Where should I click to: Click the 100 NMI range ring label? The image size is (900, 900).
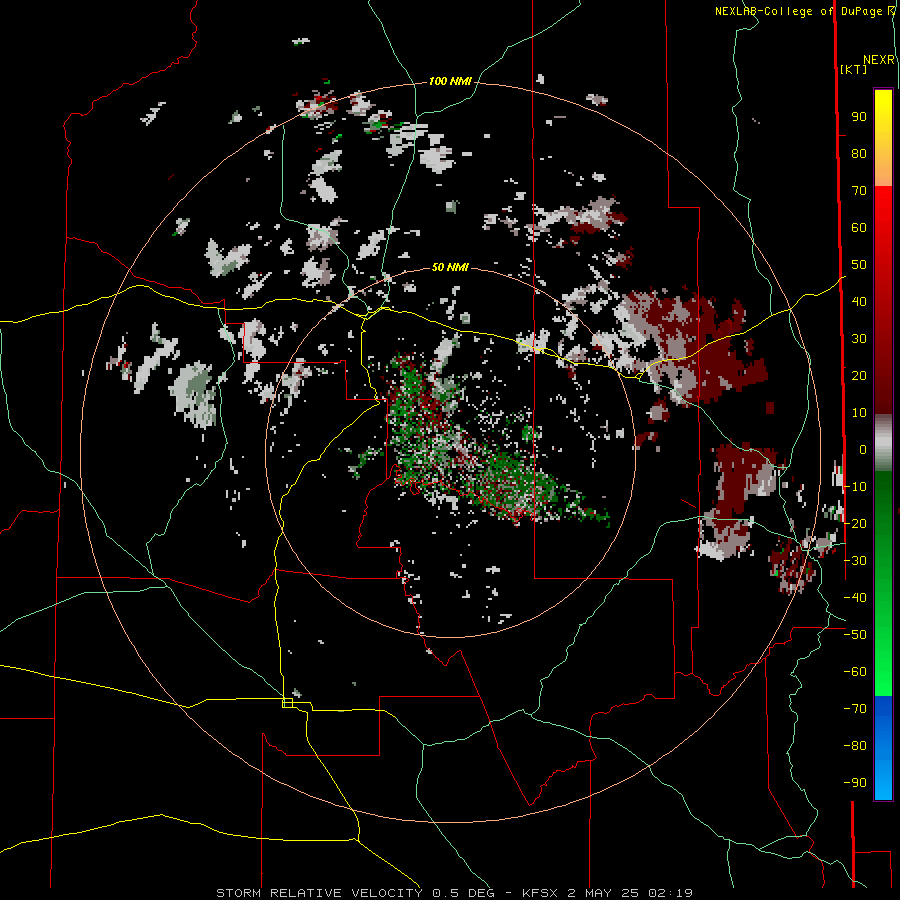coord(450,82)
